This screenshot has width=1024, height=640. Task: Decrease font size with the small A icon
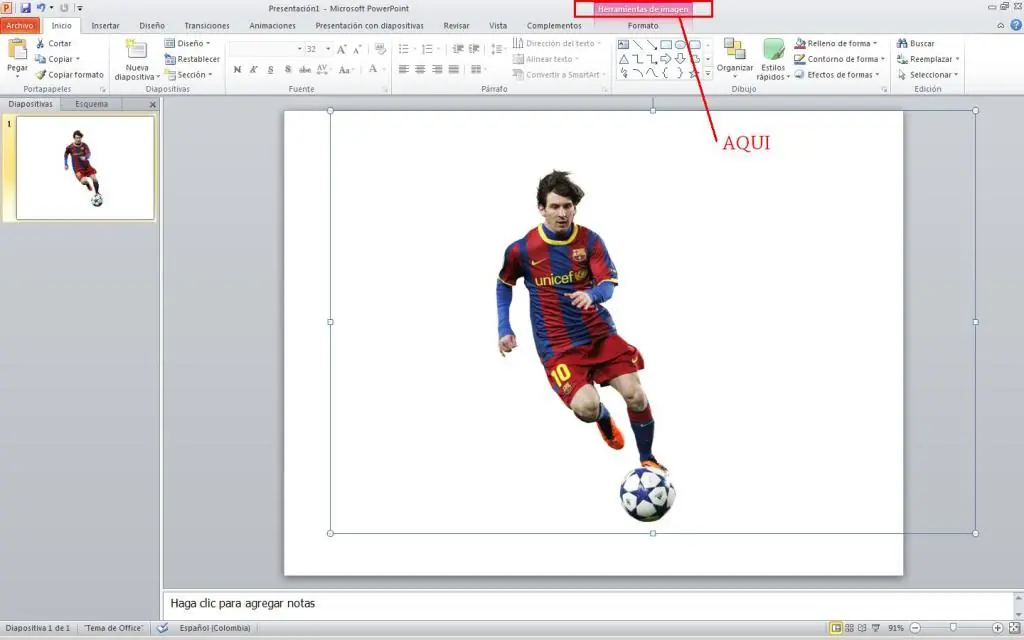point(357,49)
